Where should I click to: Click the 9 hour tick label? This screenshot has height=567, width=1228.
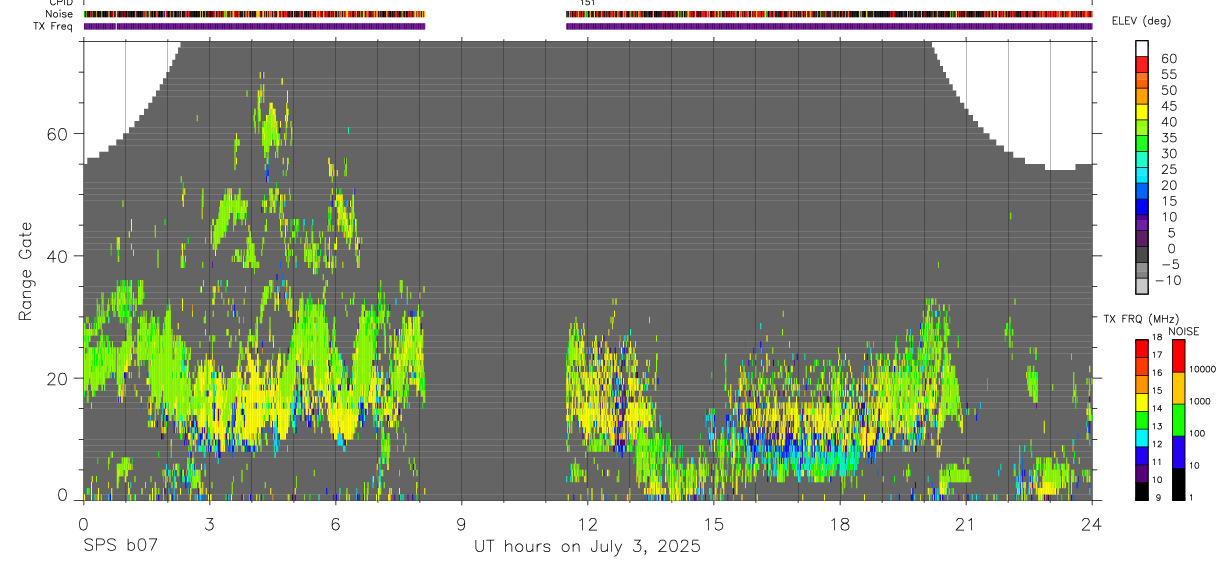click(461, 524)
